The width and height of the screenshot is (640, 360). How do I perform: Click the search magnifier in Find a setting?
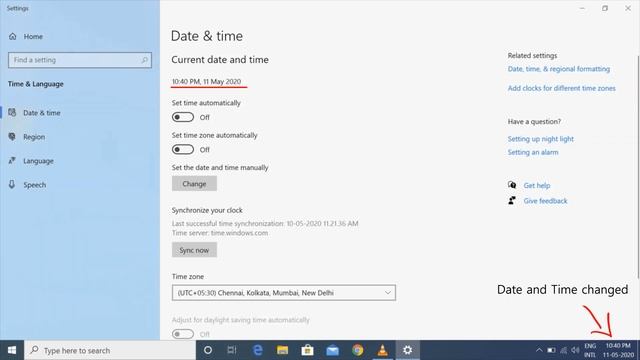click(144, 60)
